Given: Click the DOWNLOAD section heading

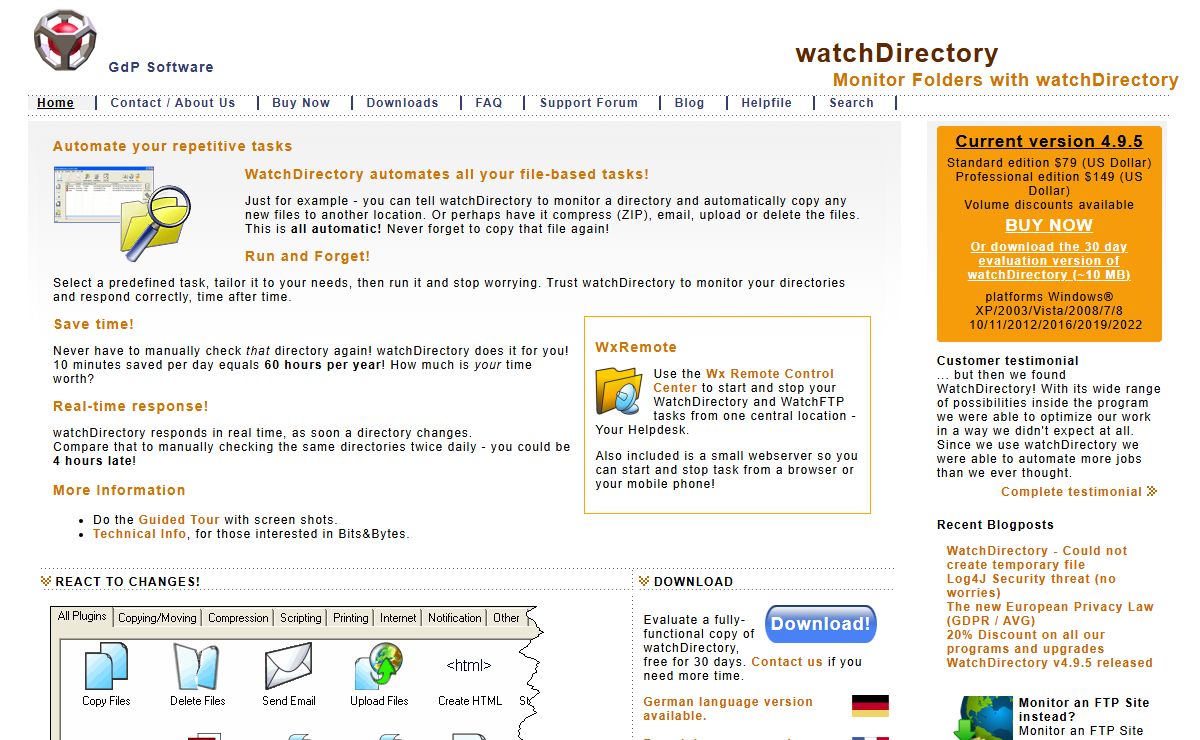Looking at the screenshot, I should coord(693,581).
